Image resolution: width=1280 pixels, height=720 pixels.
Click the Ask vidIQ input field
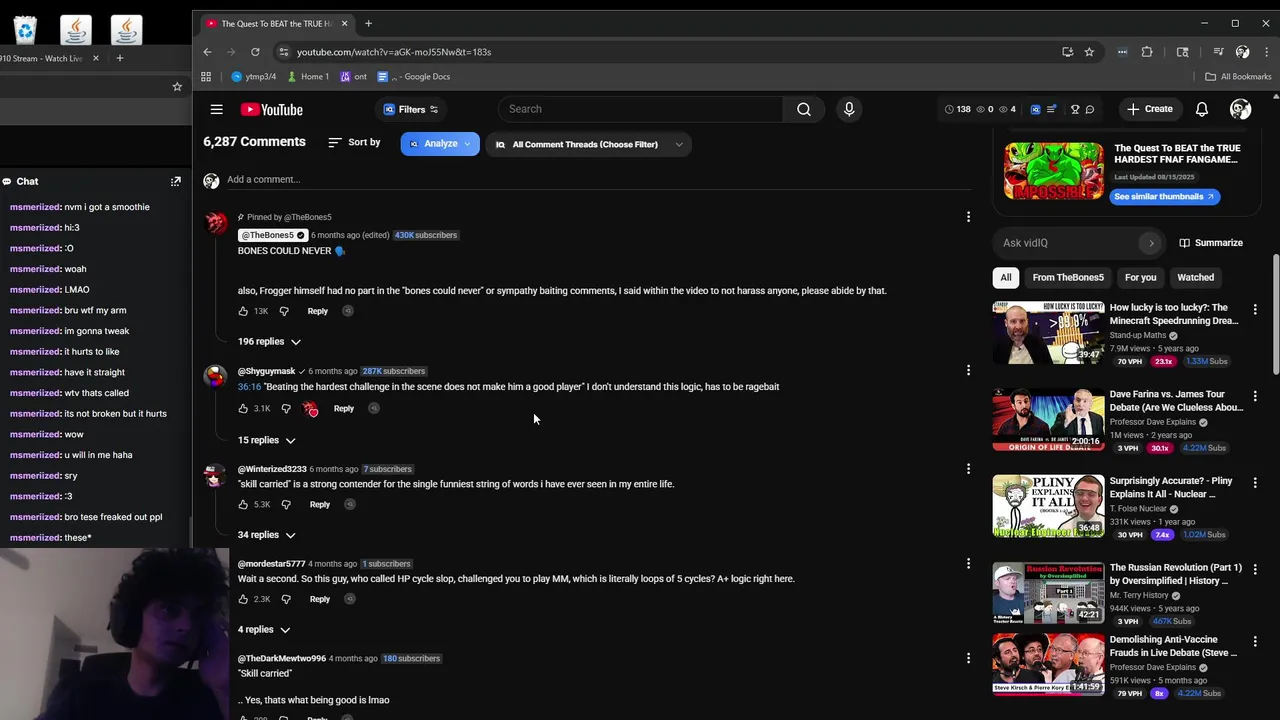(1068, 243)
